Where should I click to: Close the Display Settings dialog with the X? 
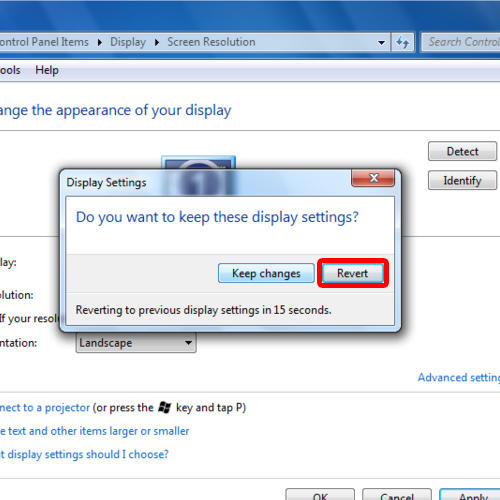pyautogui.click(x=373, y=178)
